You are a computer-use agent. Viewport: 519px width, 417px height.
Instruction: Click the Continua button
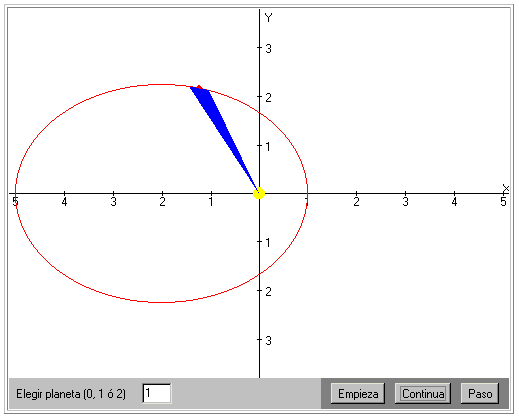[423, 394]
